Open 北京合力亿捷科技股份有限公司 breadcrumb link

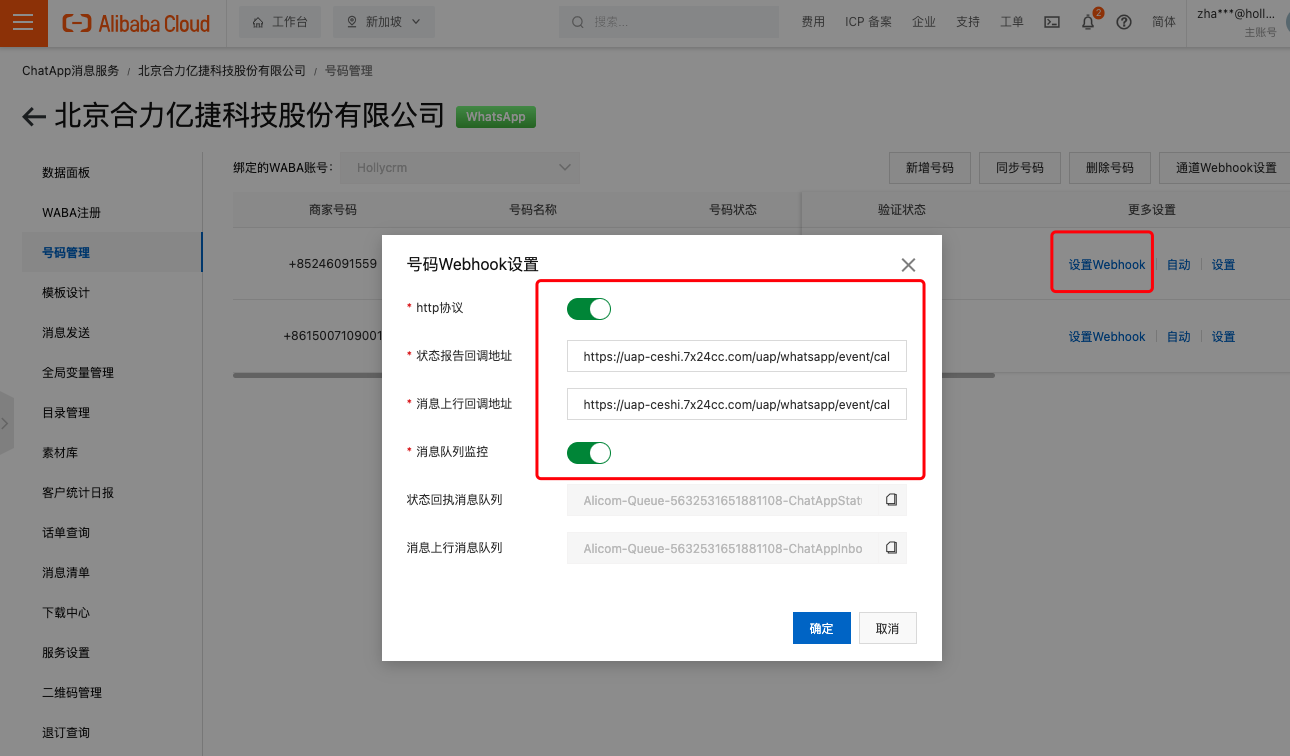222,71
